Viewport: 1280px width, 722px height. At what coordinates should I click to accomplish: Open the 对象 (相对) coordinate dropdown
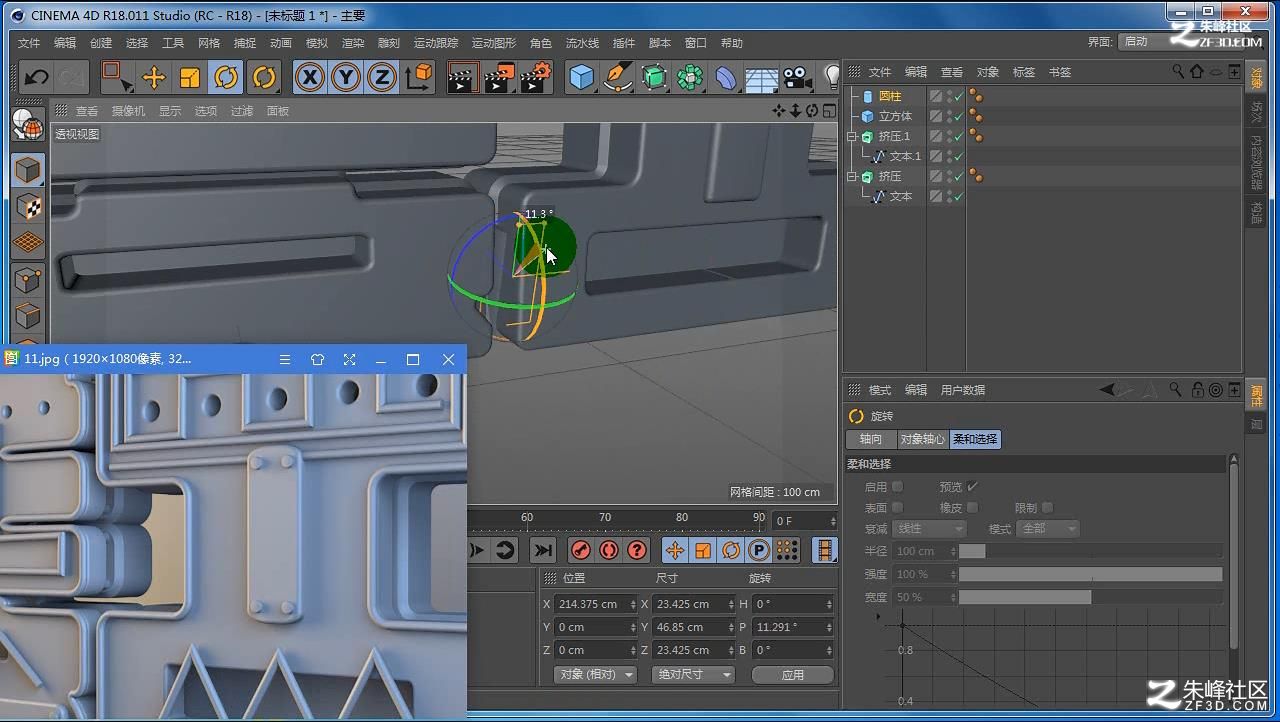click(x=595, y=674)
